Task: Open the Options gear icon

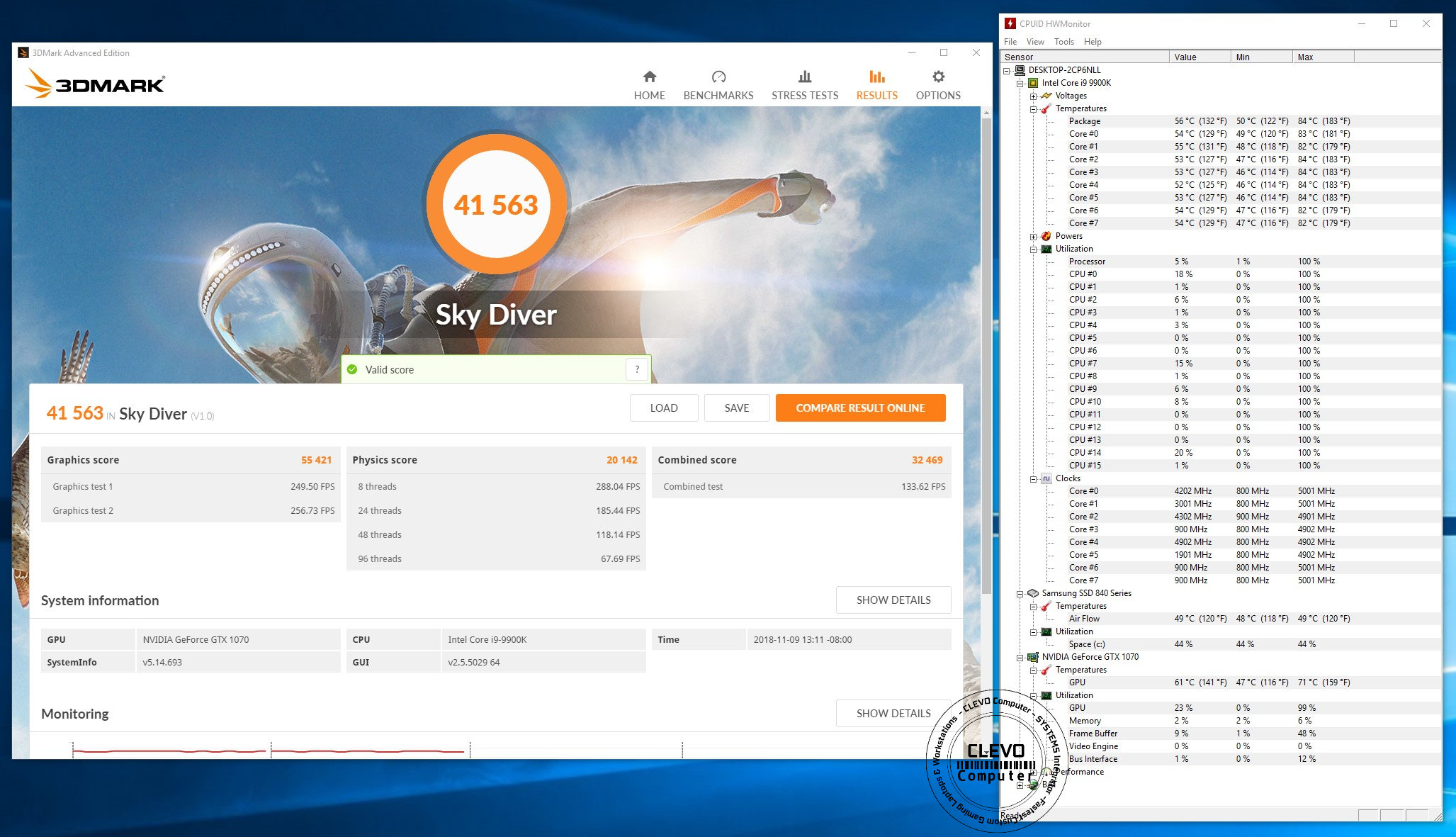Action: click(938, 77)
